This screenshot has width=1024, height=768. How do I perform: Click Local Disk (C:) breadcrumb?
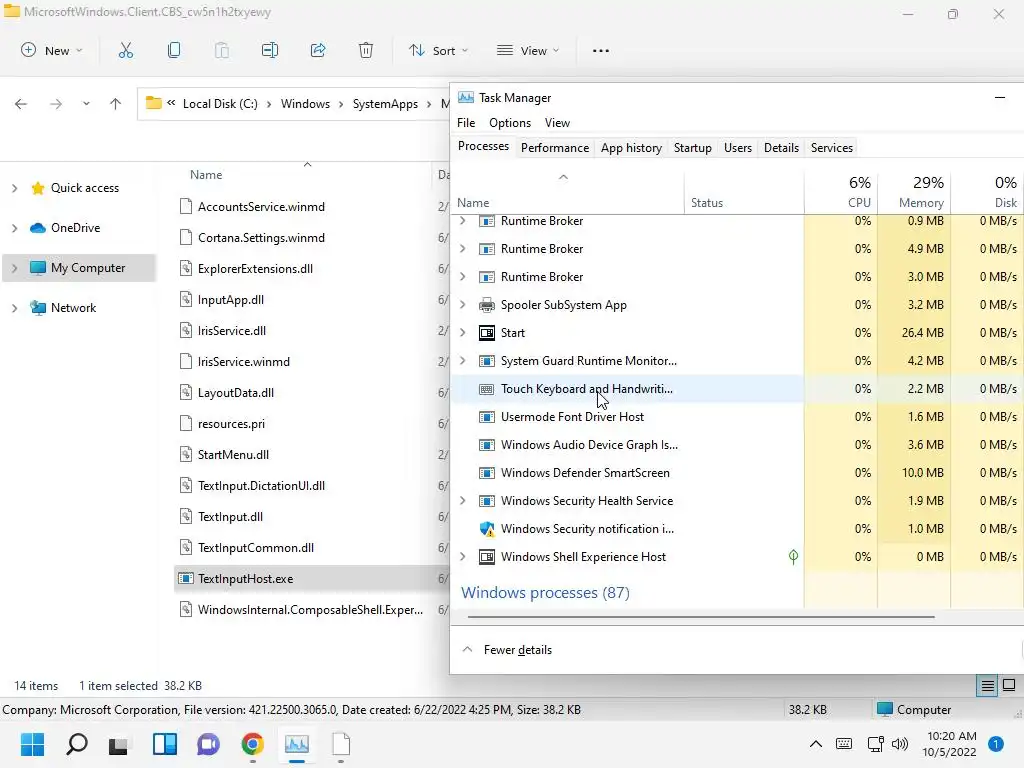click(x=220, y=104)
